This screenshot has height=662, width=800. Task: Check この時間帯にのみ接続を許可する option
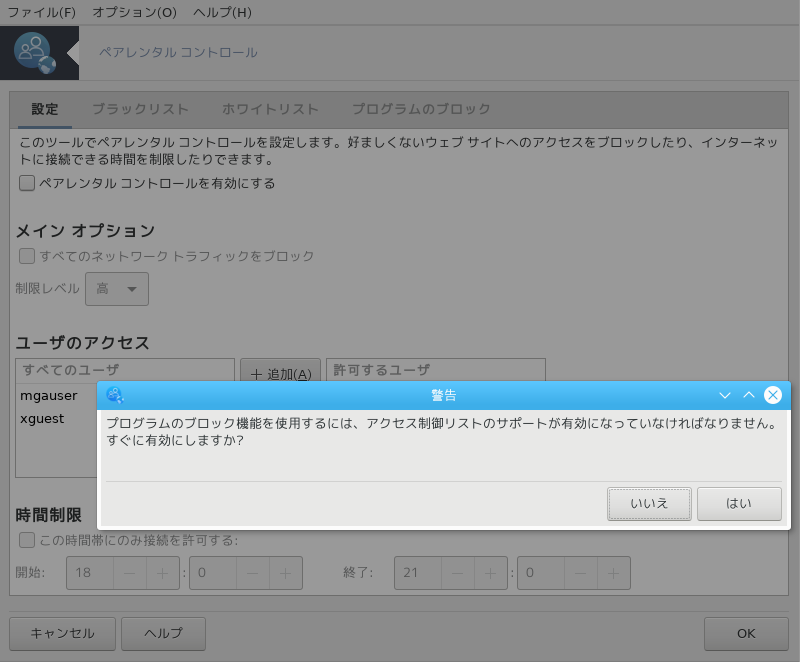coord(27,540)
